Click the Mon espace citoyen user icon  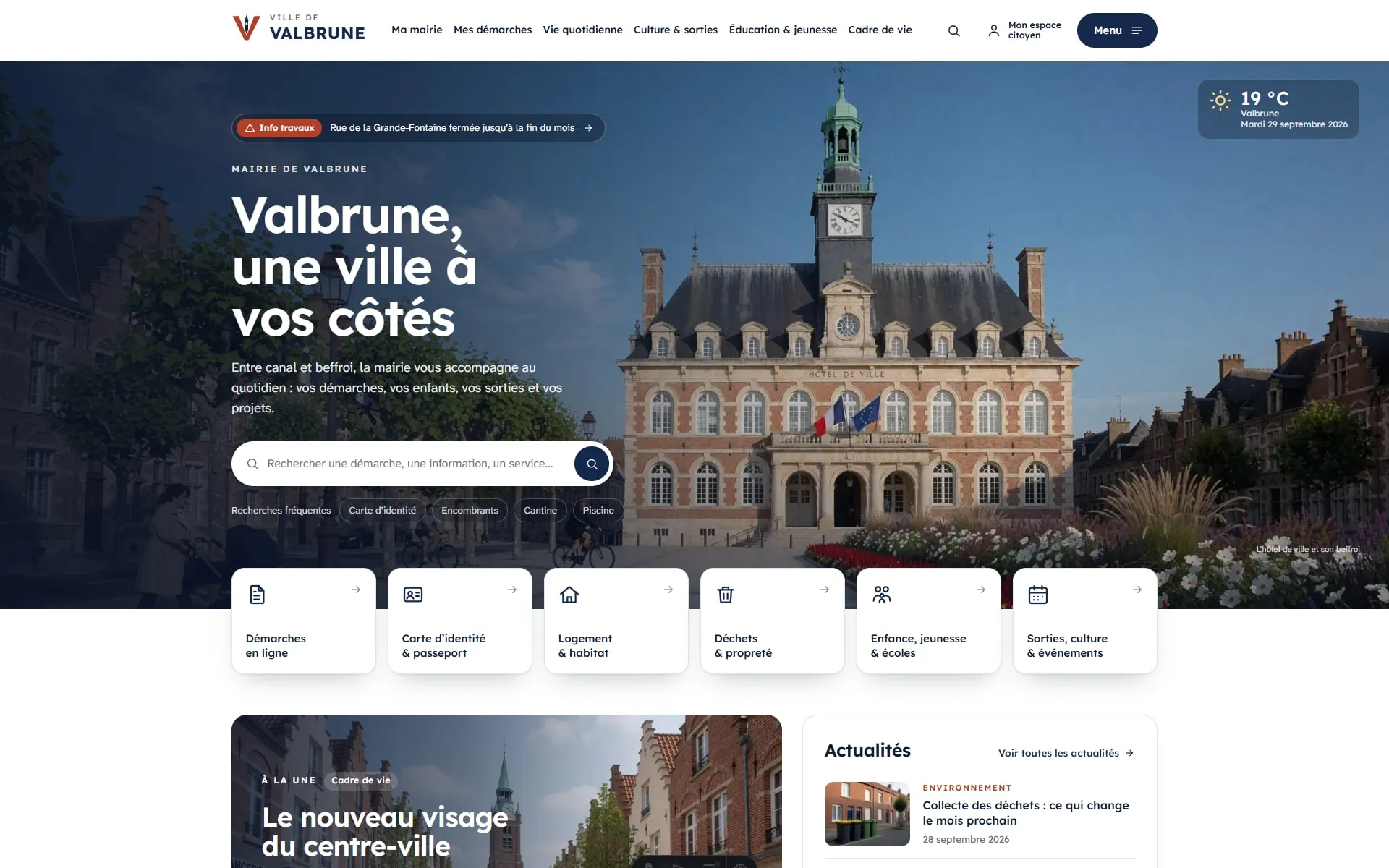tap(994, 30)
